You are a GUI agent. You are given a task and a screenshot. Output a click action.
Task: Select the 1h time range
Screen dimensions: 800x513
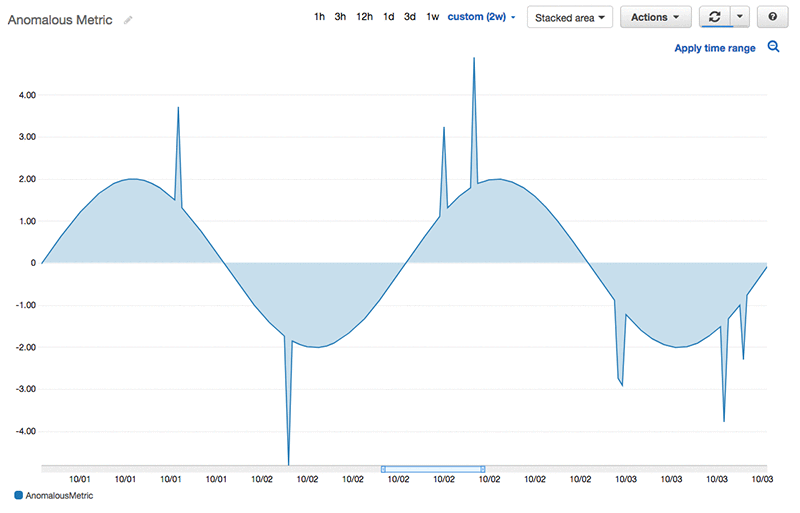tap(319, 17)
